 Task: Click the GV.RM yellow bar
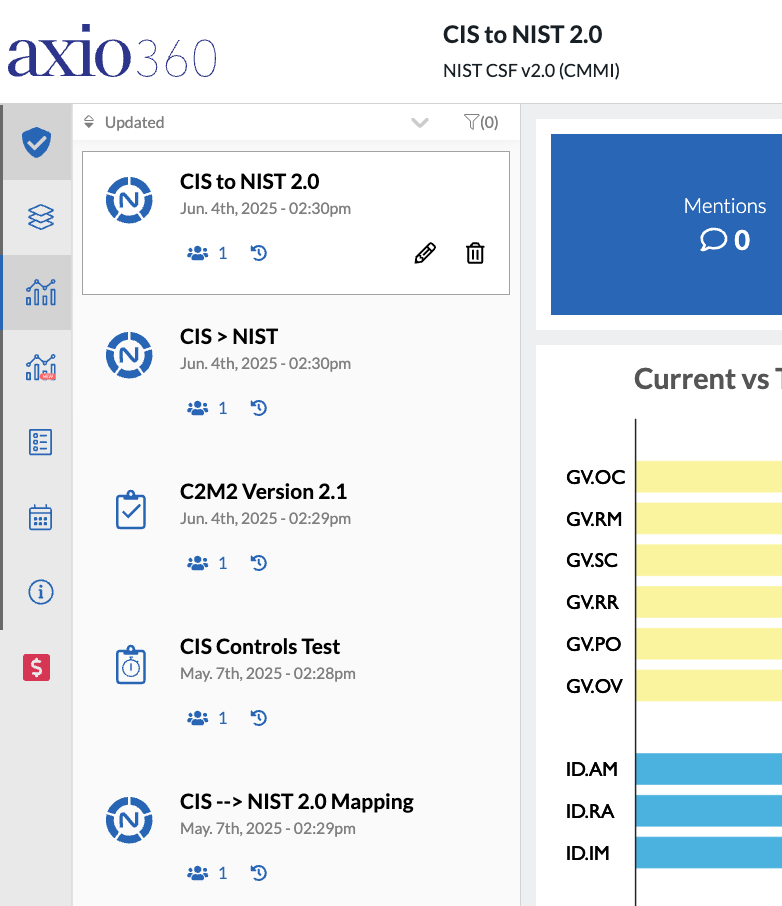tap(709, 518)
